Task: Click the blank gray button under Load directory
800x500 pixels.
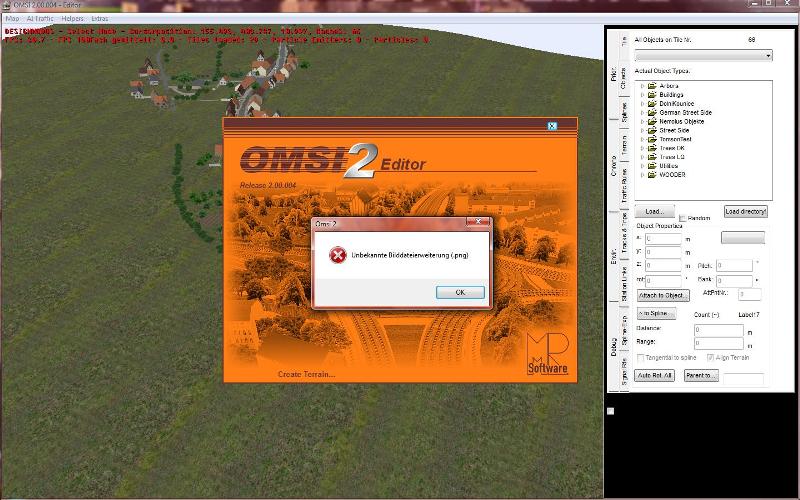Action: point(743,237)
